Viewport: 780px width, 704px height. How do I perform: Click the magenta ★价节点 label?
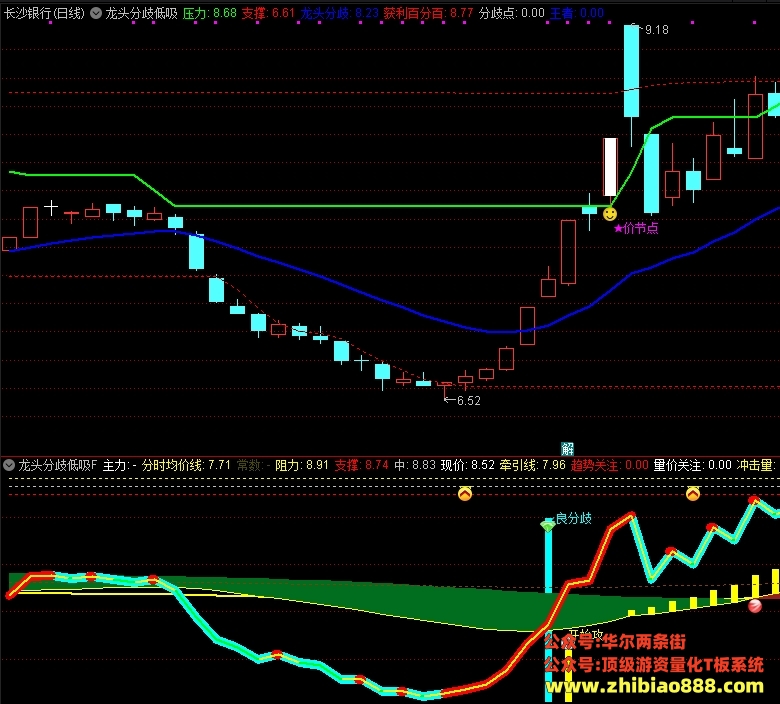coord(636,228)
